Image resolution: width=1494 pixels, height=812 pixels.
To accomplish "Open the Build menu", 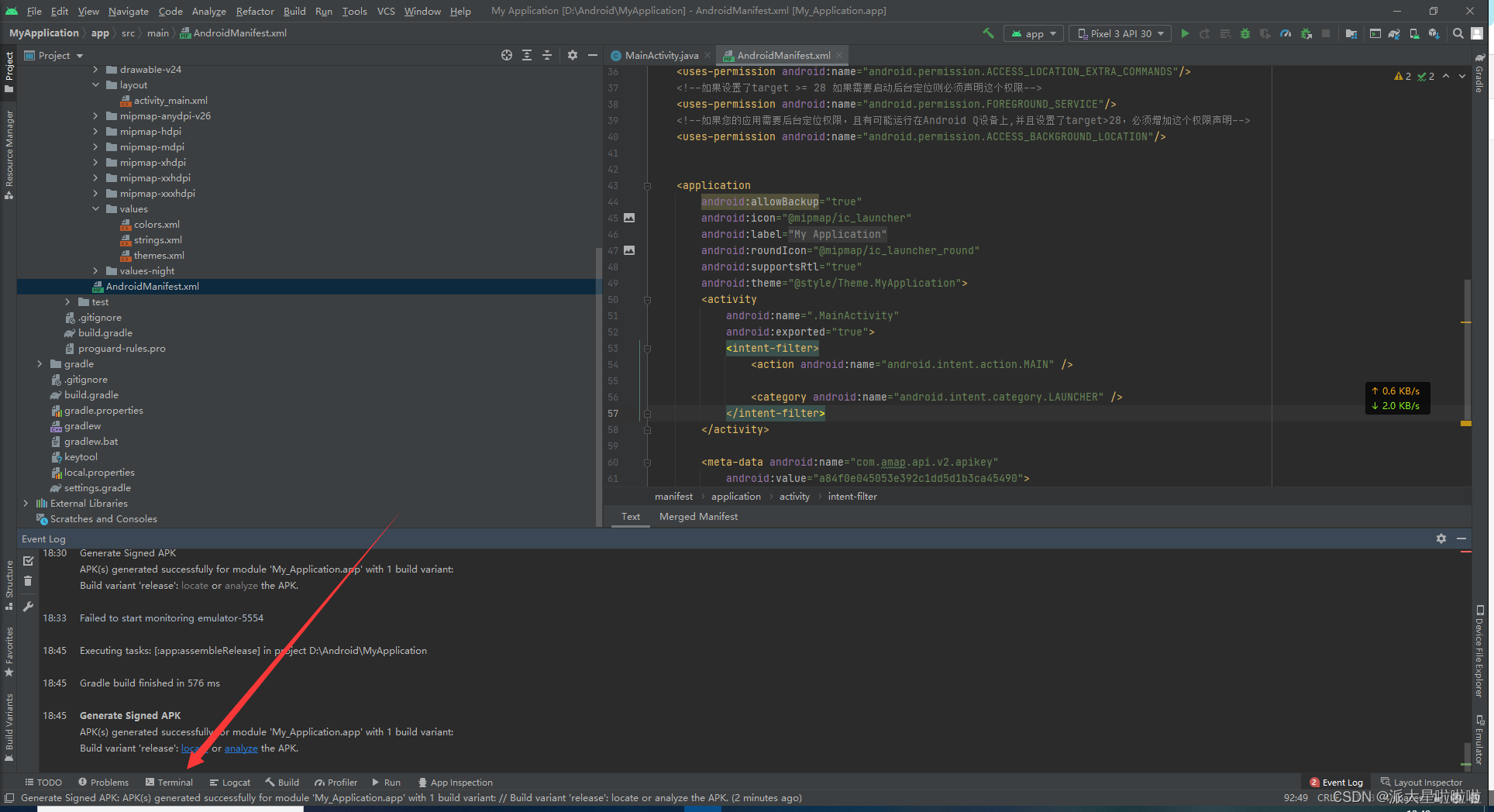I will [294, 11].
